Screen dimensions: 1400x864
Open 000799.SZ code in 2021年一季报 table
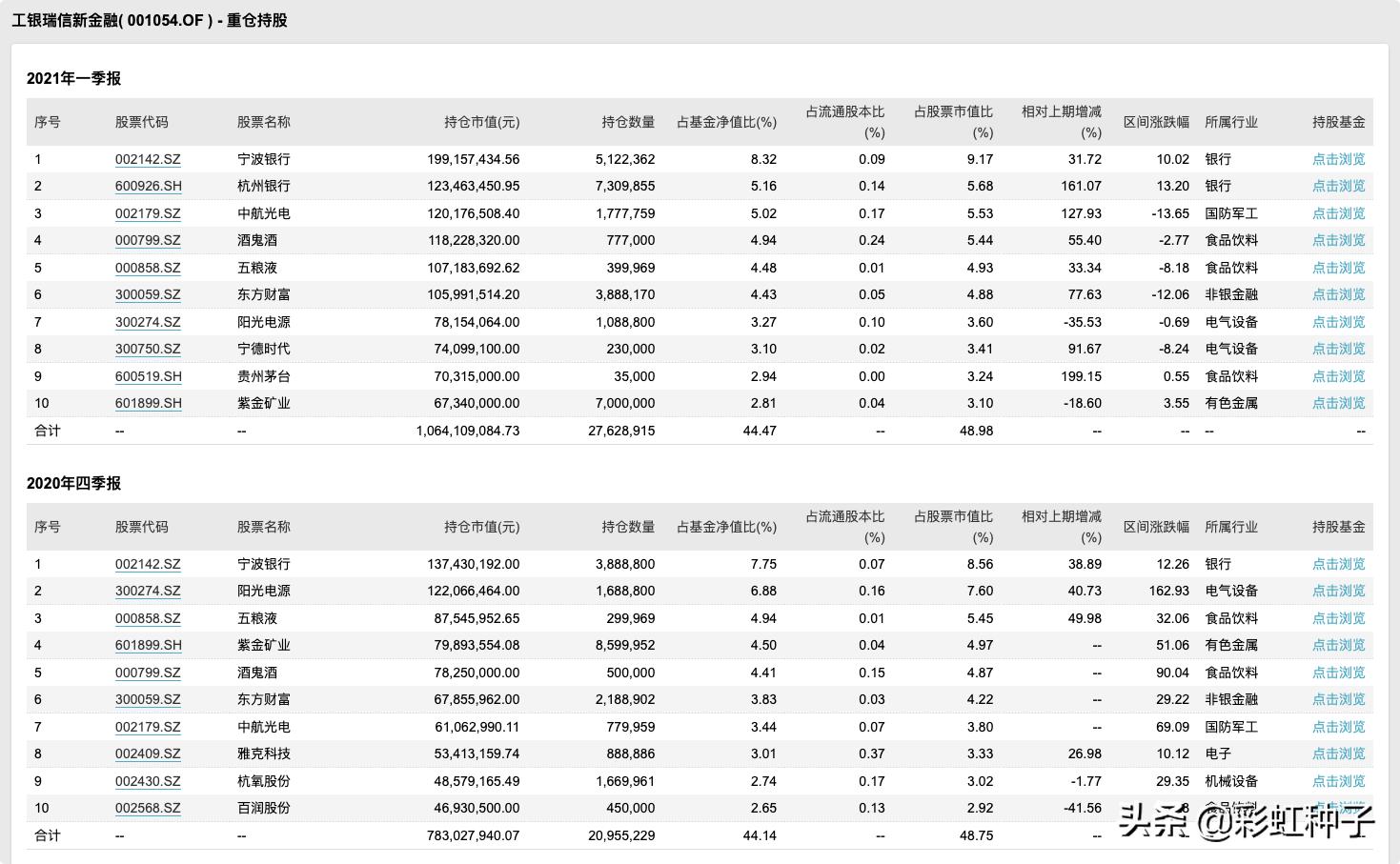[x=148, y=240]
